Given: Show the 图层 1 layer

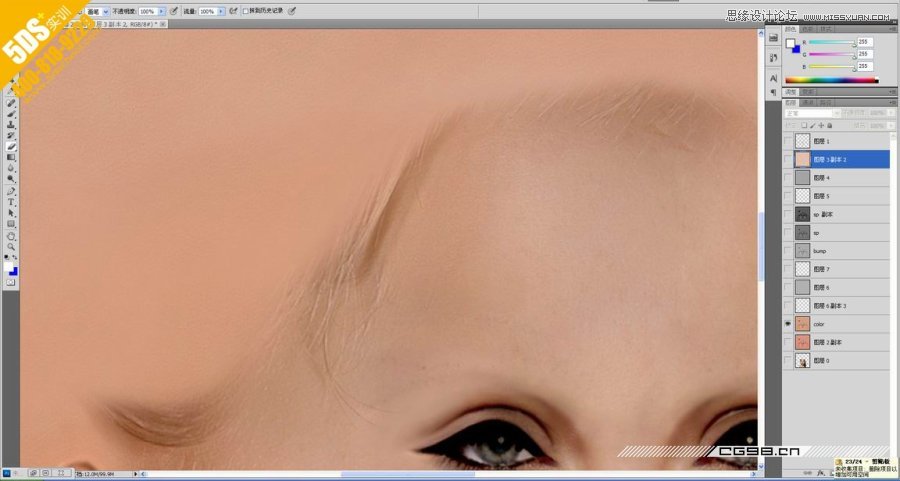Looking at the screenshot, I should tap(788, 141).
